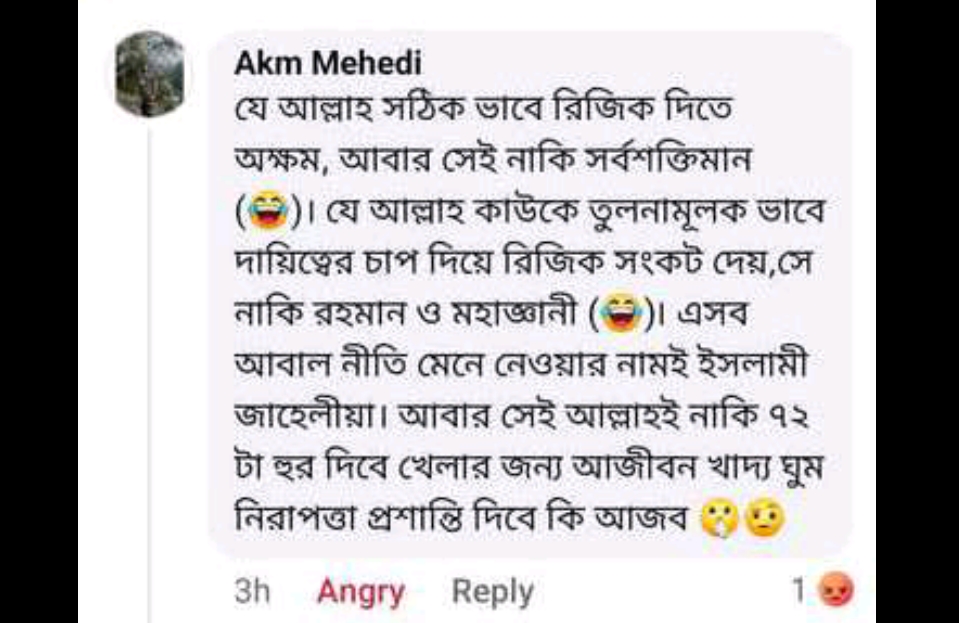Open the 3h comment timestamp
959x623 pixels.
click(x=253, y=592)
